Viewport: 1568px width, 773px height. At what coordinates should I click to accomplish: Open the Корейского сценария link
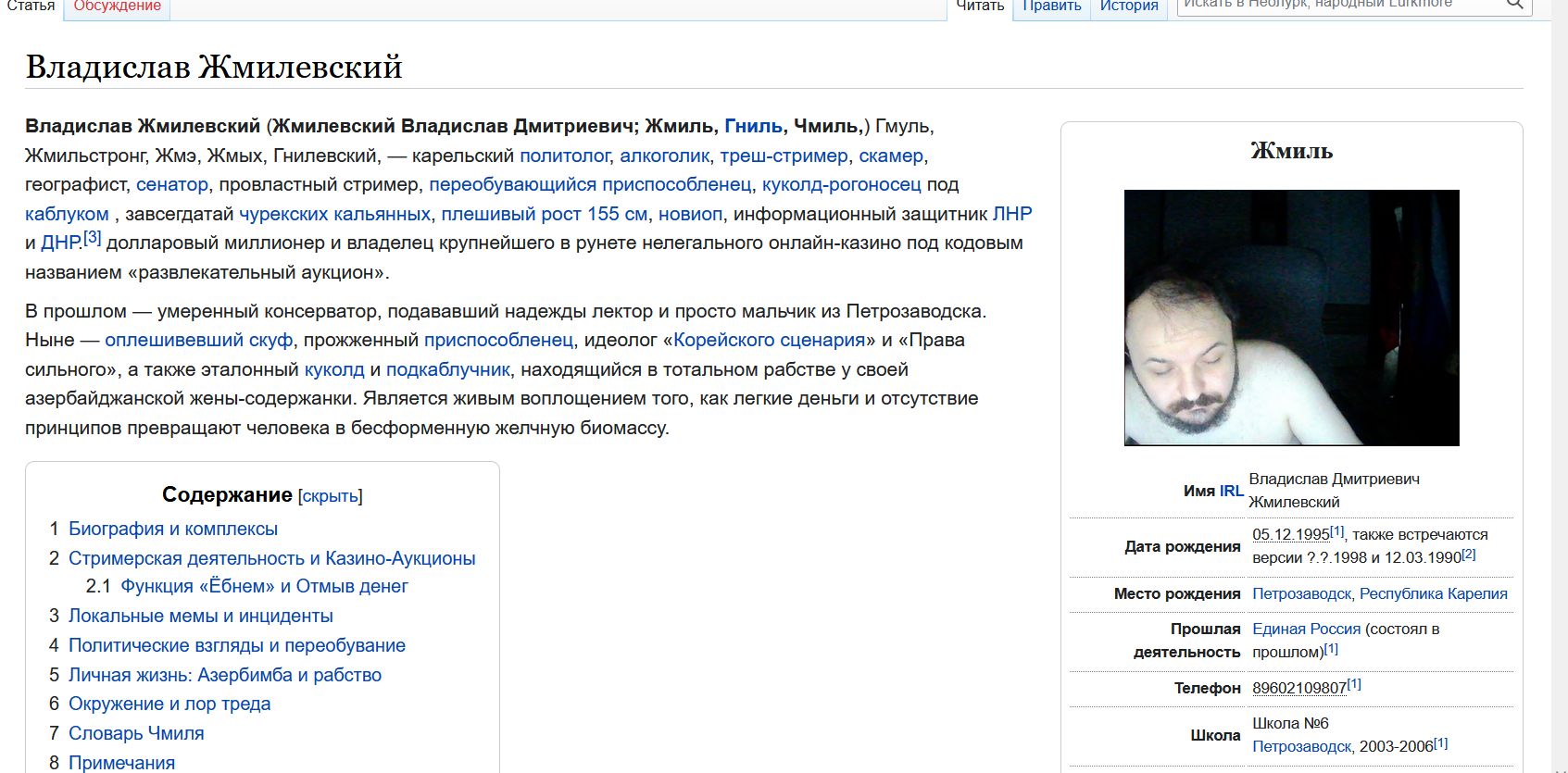[x=770, y=340]
